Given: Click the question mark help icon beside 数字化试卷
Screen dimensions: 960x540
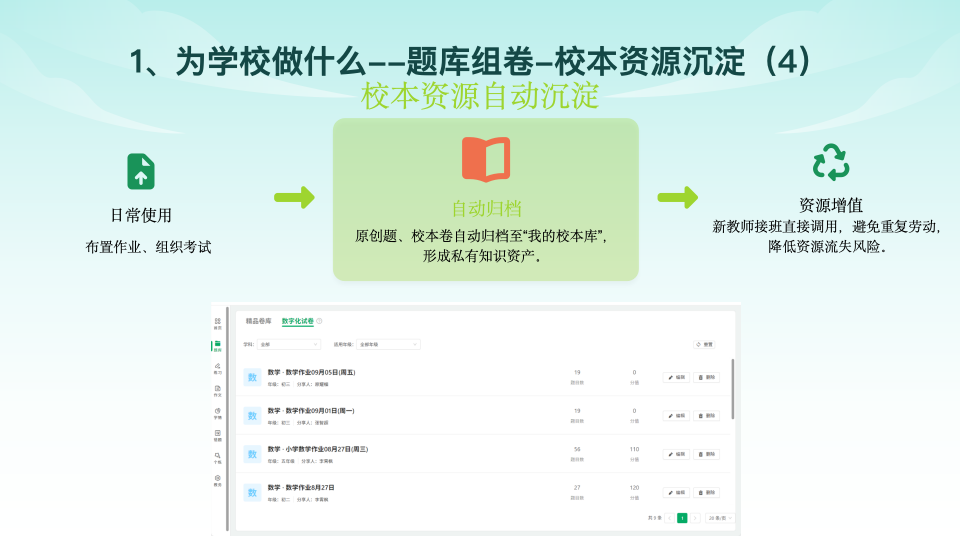Looking at the screenshot, I should pyautogui.click(x=319, y=321).
